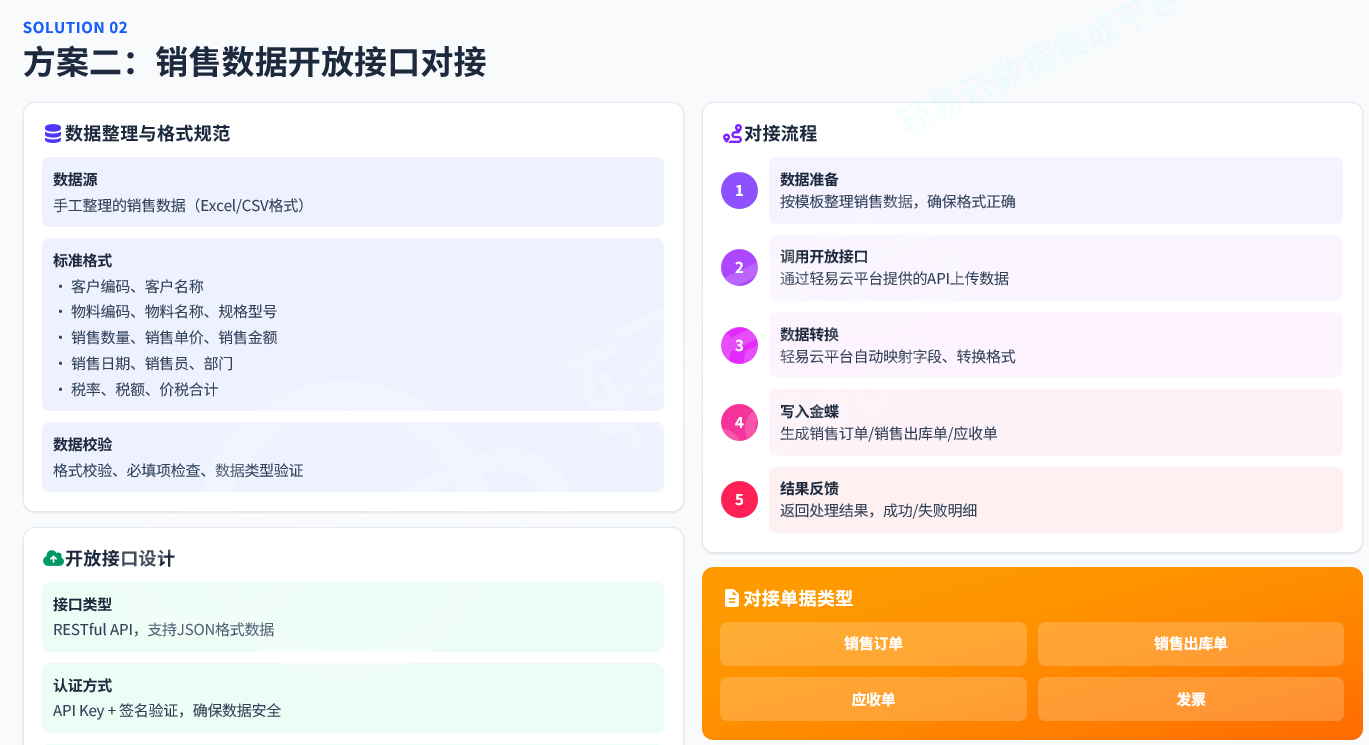Image resolution: width=1369 pixels, height=745 pixels.
Task: Click the workflow icon beside 对接流程
Action: 732,134
